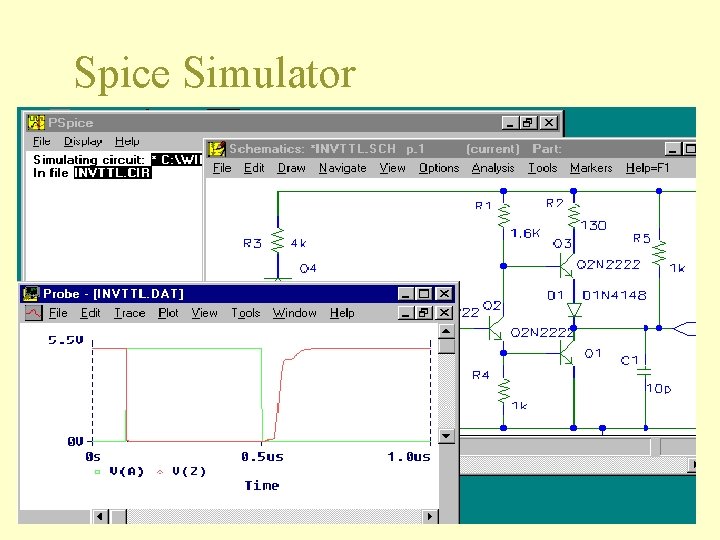Minimize the PSpice window
The image size is (720, 540).
[x=510, y=123]
